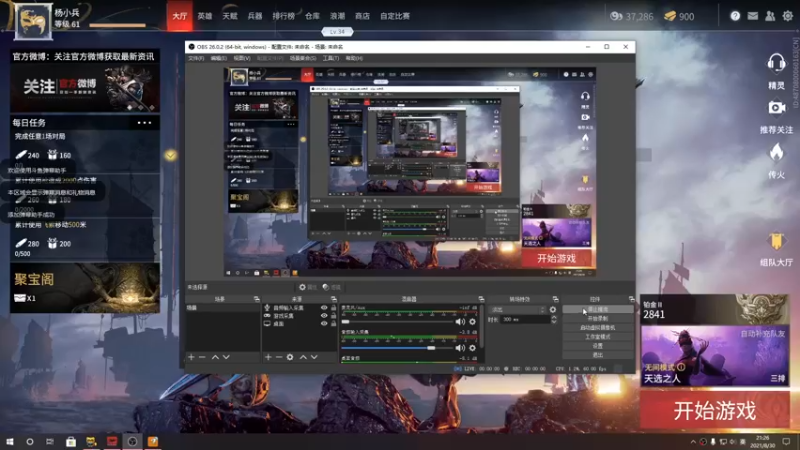Increase transition duration with up arrow
This screenshot has width=800, height=450.
(x=554, y=317)
